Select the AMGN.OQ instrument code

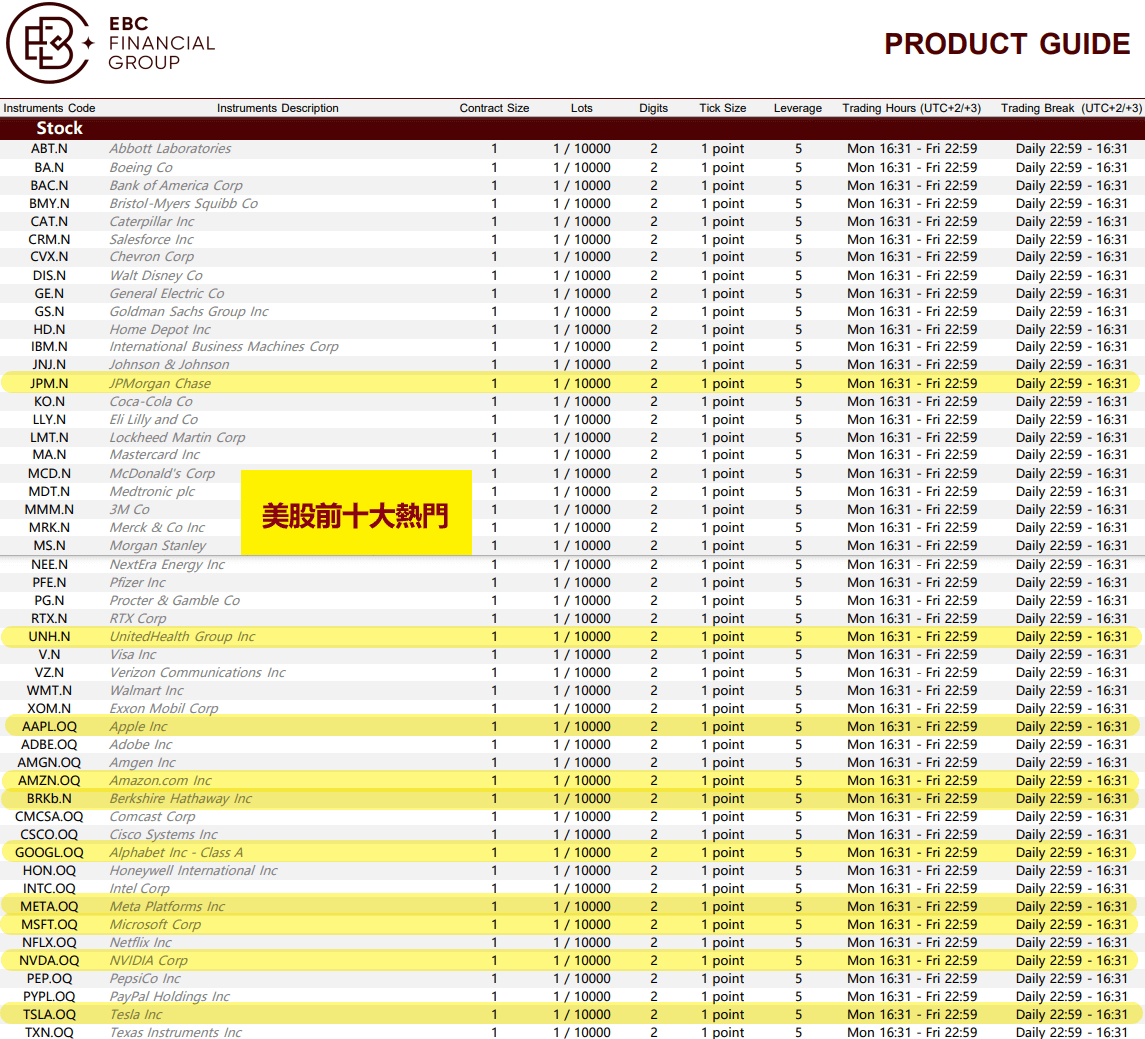pos(49,763)
